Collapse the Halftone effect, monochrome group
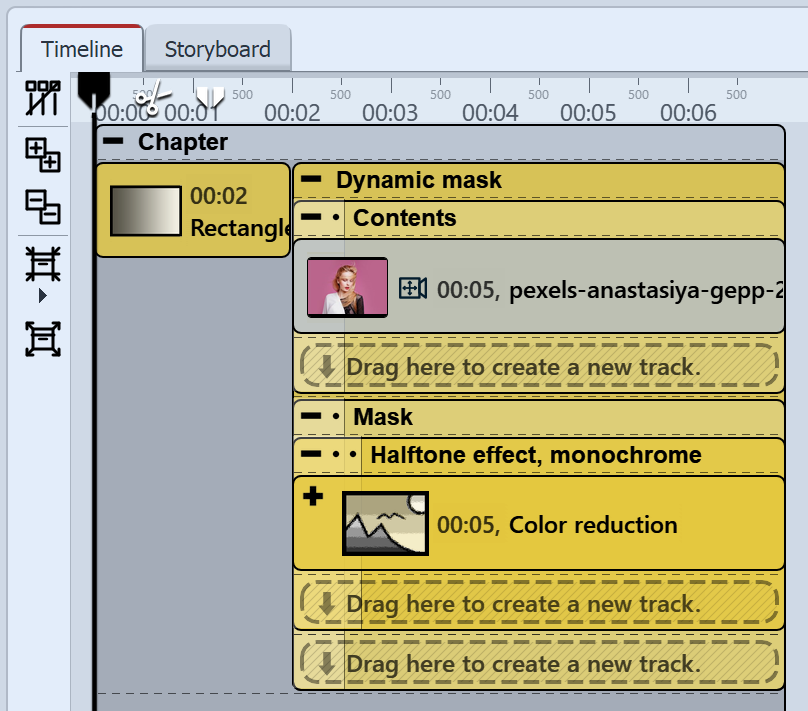 coord(311,454)
